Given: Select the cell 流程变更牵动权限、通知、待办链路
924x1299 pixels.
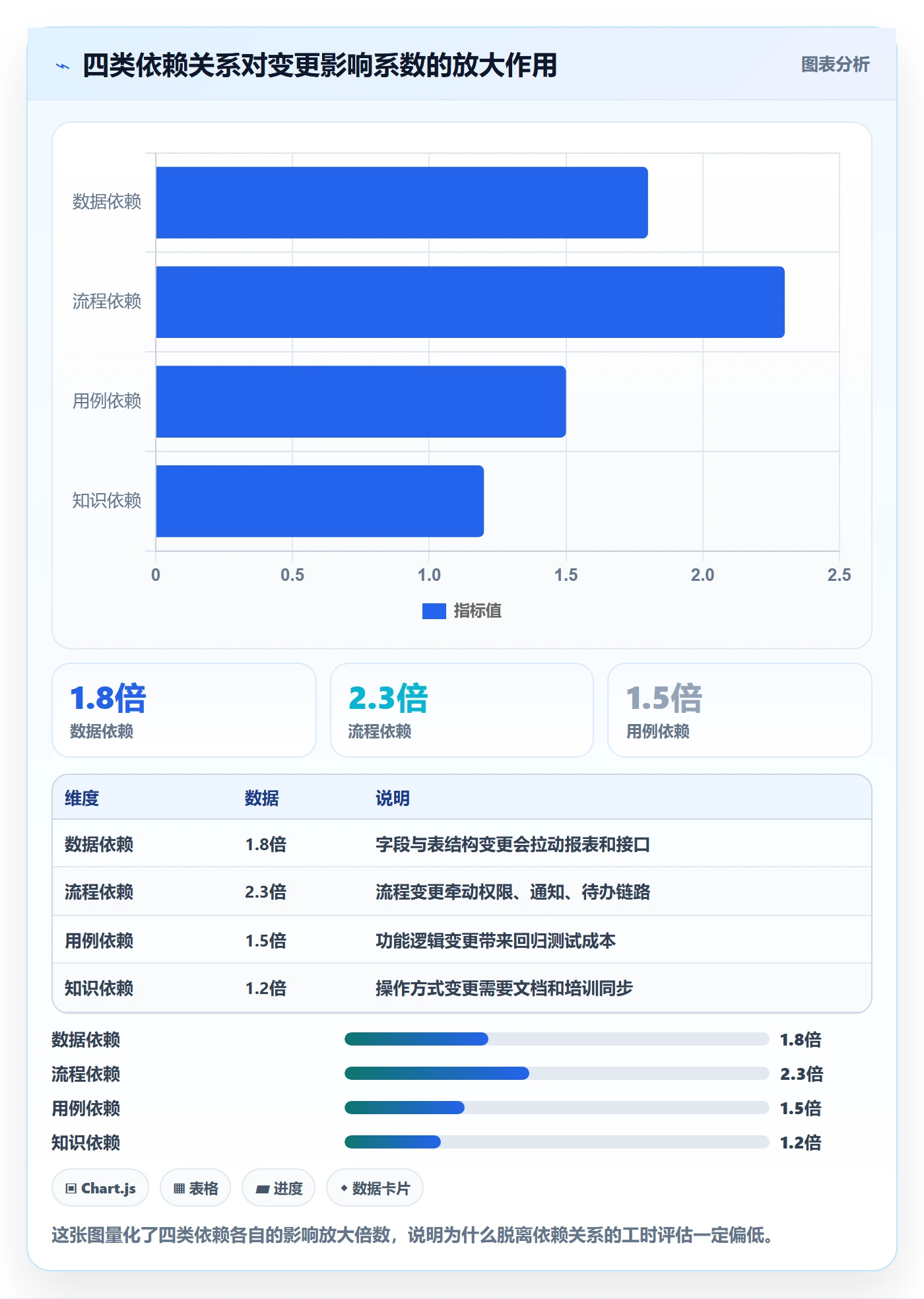Looking at the screenshot, I should 513,892.
